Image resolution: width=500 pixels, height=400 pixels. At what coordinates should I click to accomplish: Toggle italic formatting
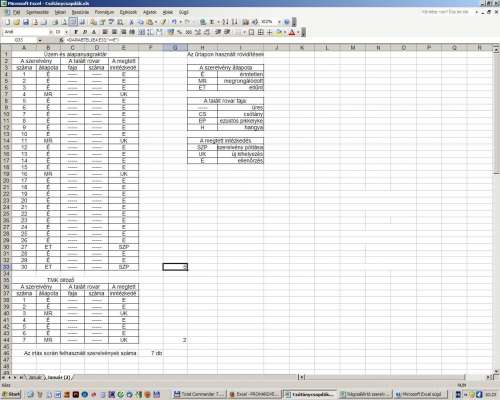click(x=85, y=32)
